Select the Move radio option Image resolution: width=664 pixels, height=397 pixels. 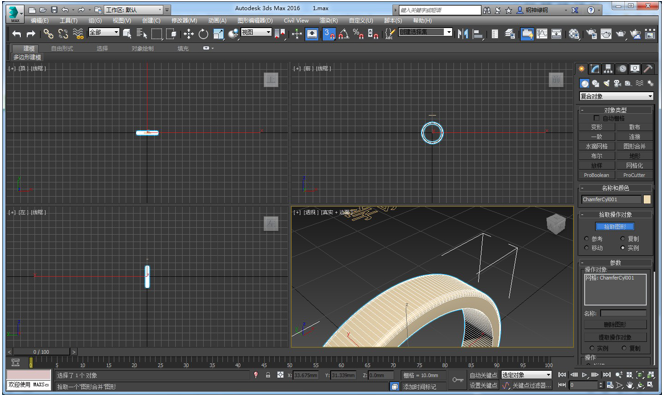pyautogui.click(x=587, y=248)
